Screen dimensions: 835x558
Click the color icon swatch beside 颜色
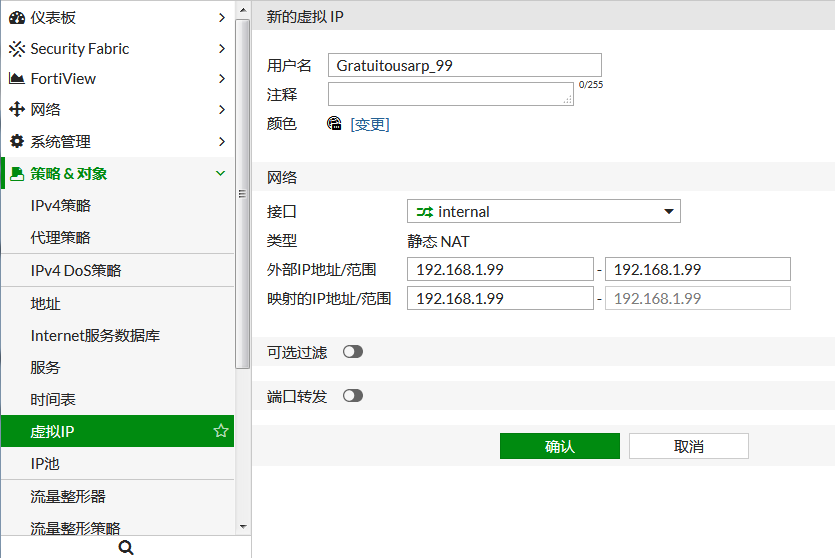(x=335, y=124)
